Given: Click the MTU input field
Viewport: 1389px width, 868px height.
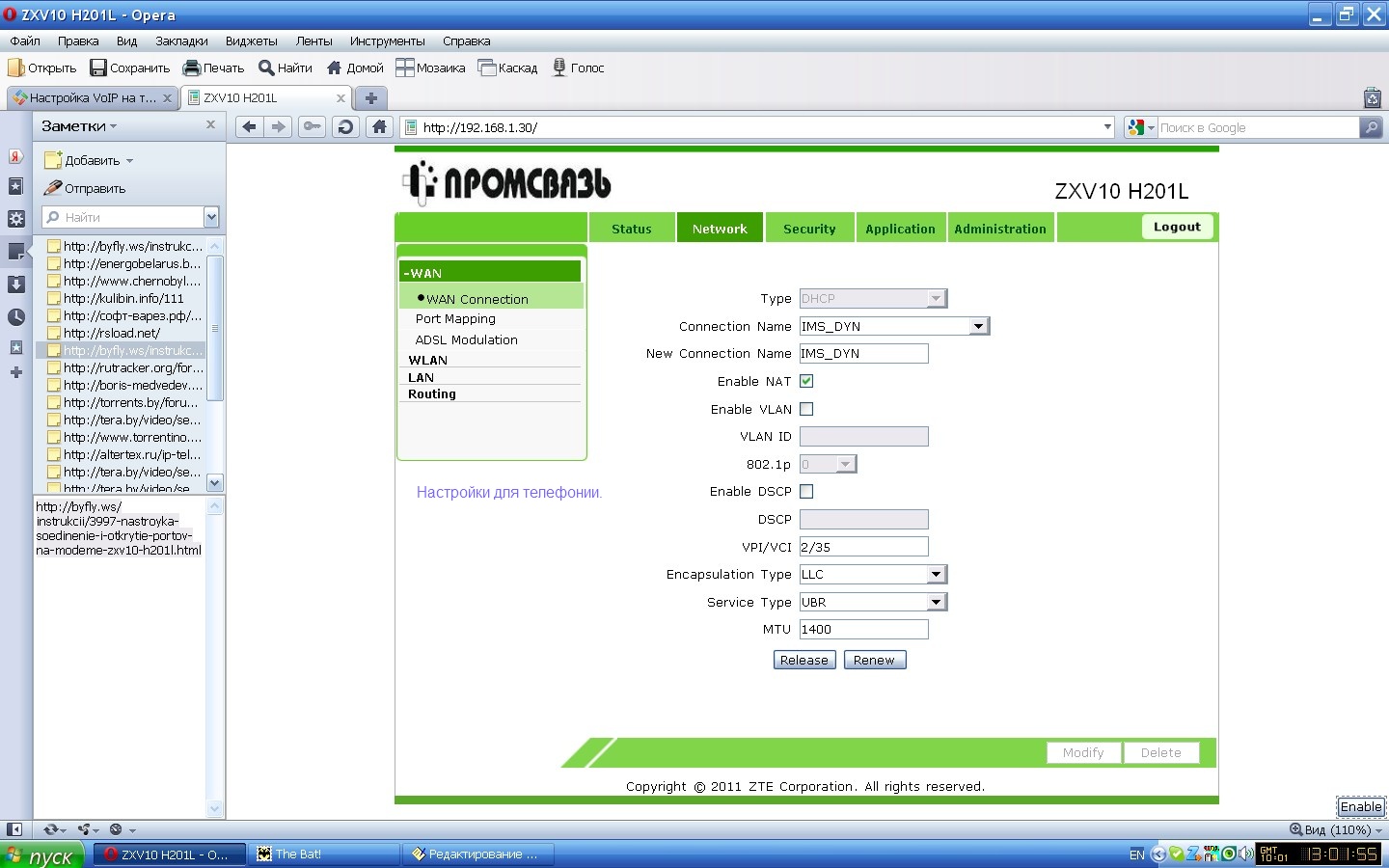Looking at the screenshot, I should tap(863, 629).
